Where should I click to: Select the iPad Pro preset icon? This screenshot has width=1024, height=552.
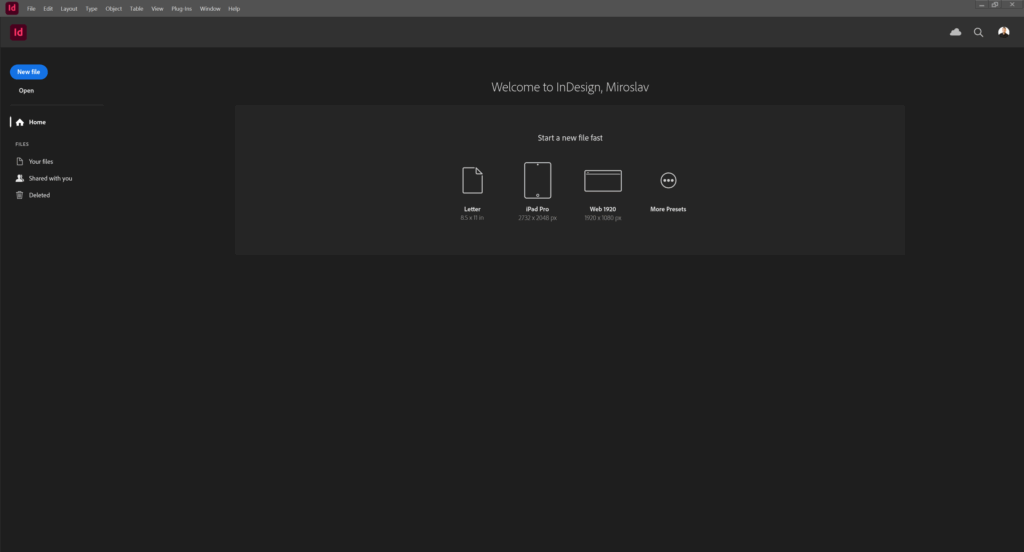(x=537, y=180)
